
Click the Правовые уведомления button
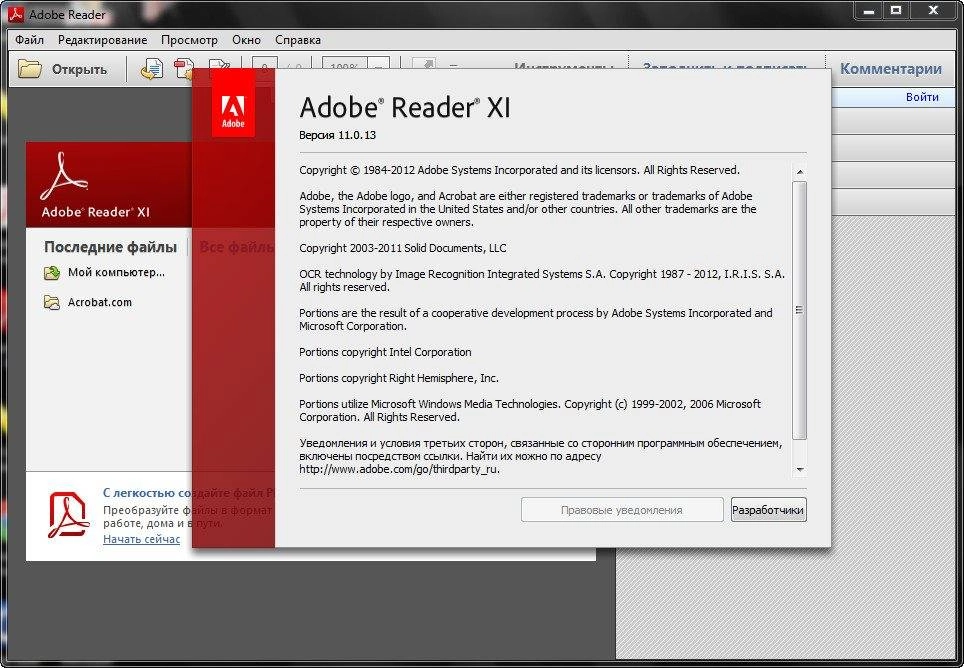pos(622,510)
